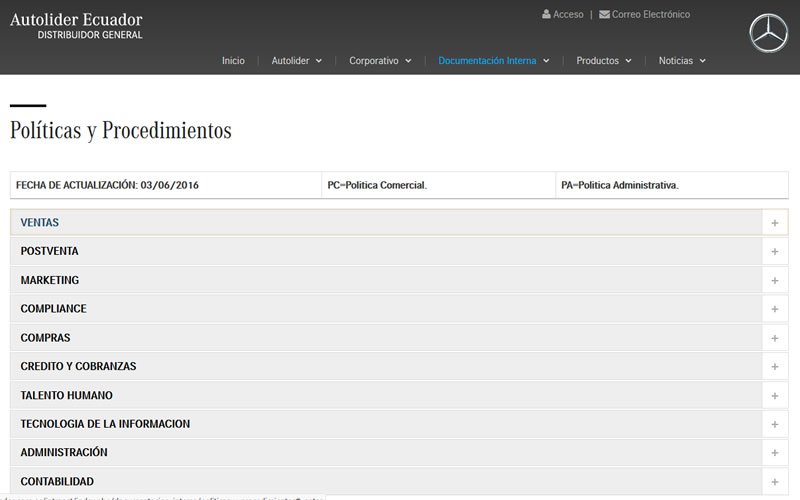Click plus icon on MARKETING row

(774, 281)
